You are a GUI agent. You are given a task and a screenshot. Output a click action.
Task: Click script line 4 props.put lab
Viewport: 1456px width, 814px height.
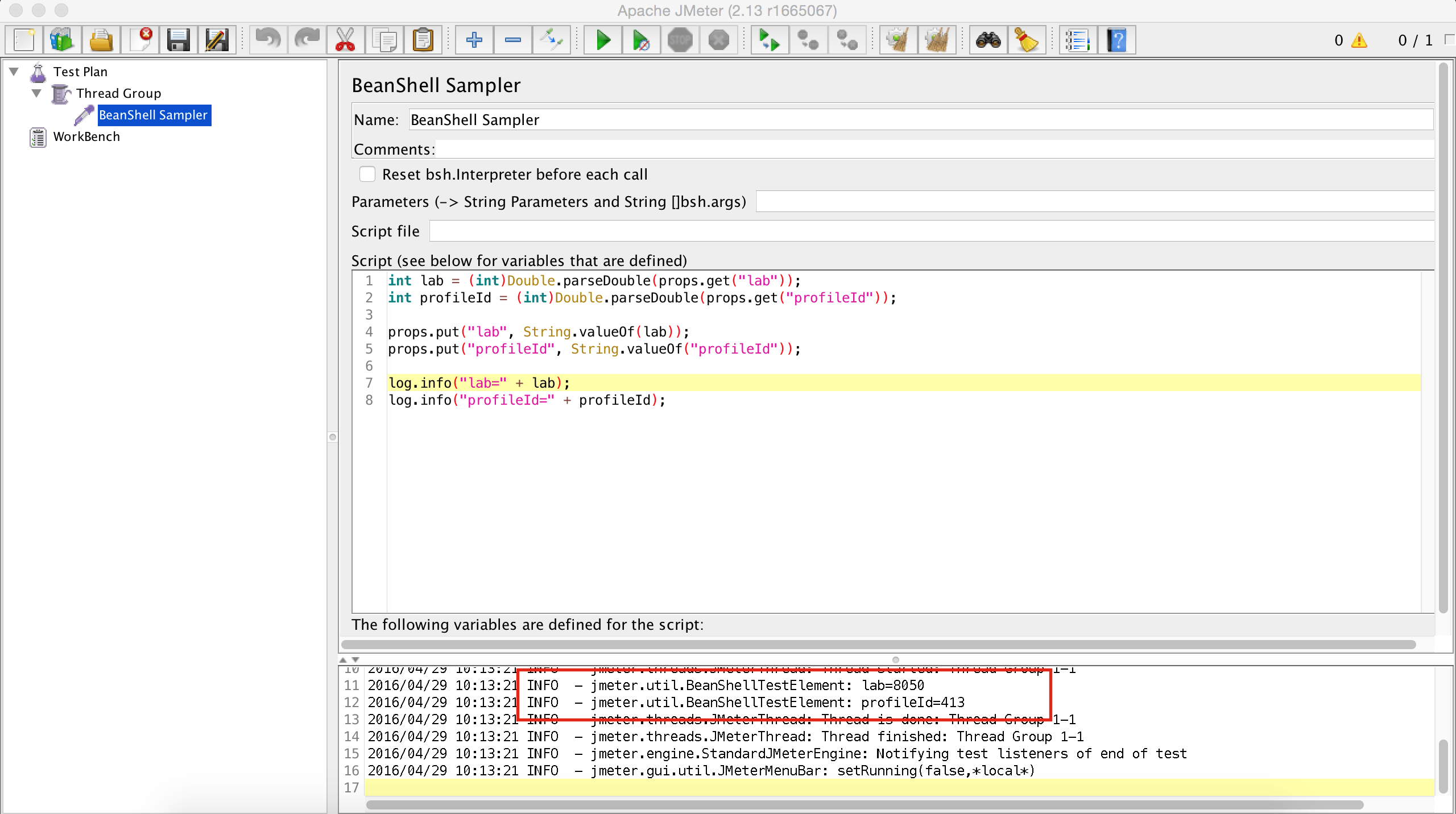(x=539, y=332)
